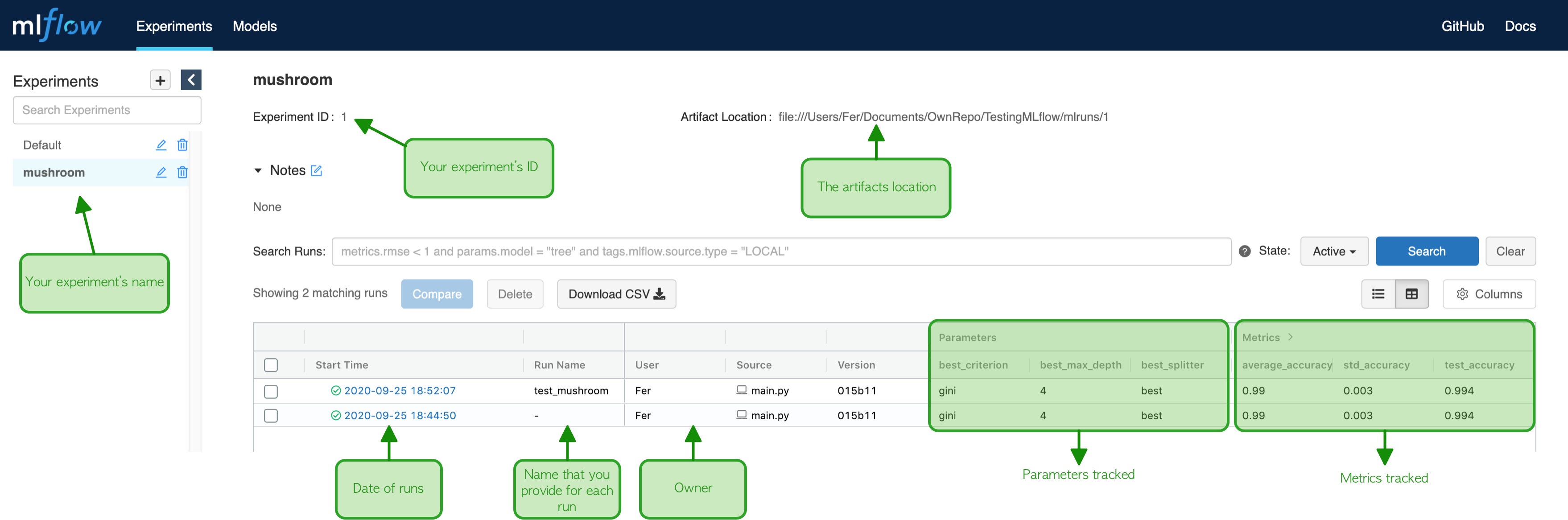Collapse the experiments sidebar

click(190, 80)
